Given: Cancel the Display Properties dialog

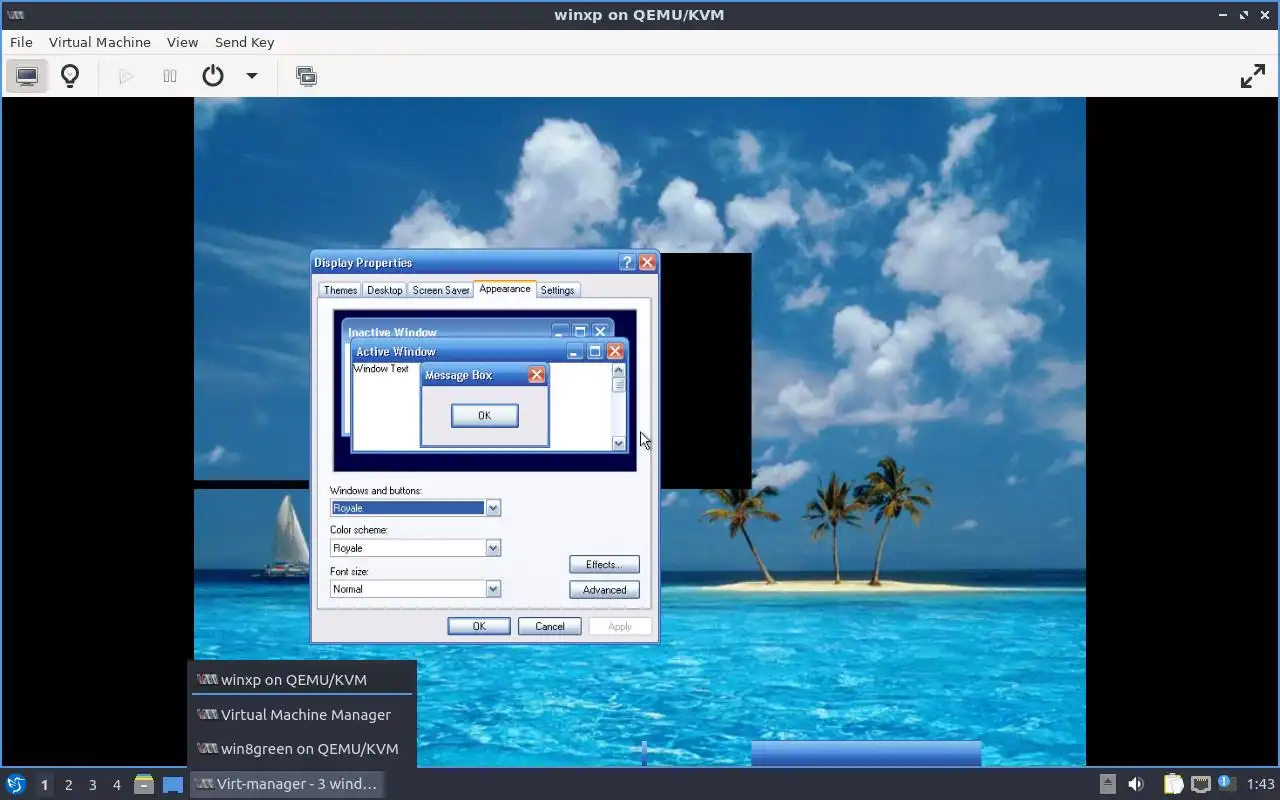Looking at the screenshot, I should click(549, 626).
